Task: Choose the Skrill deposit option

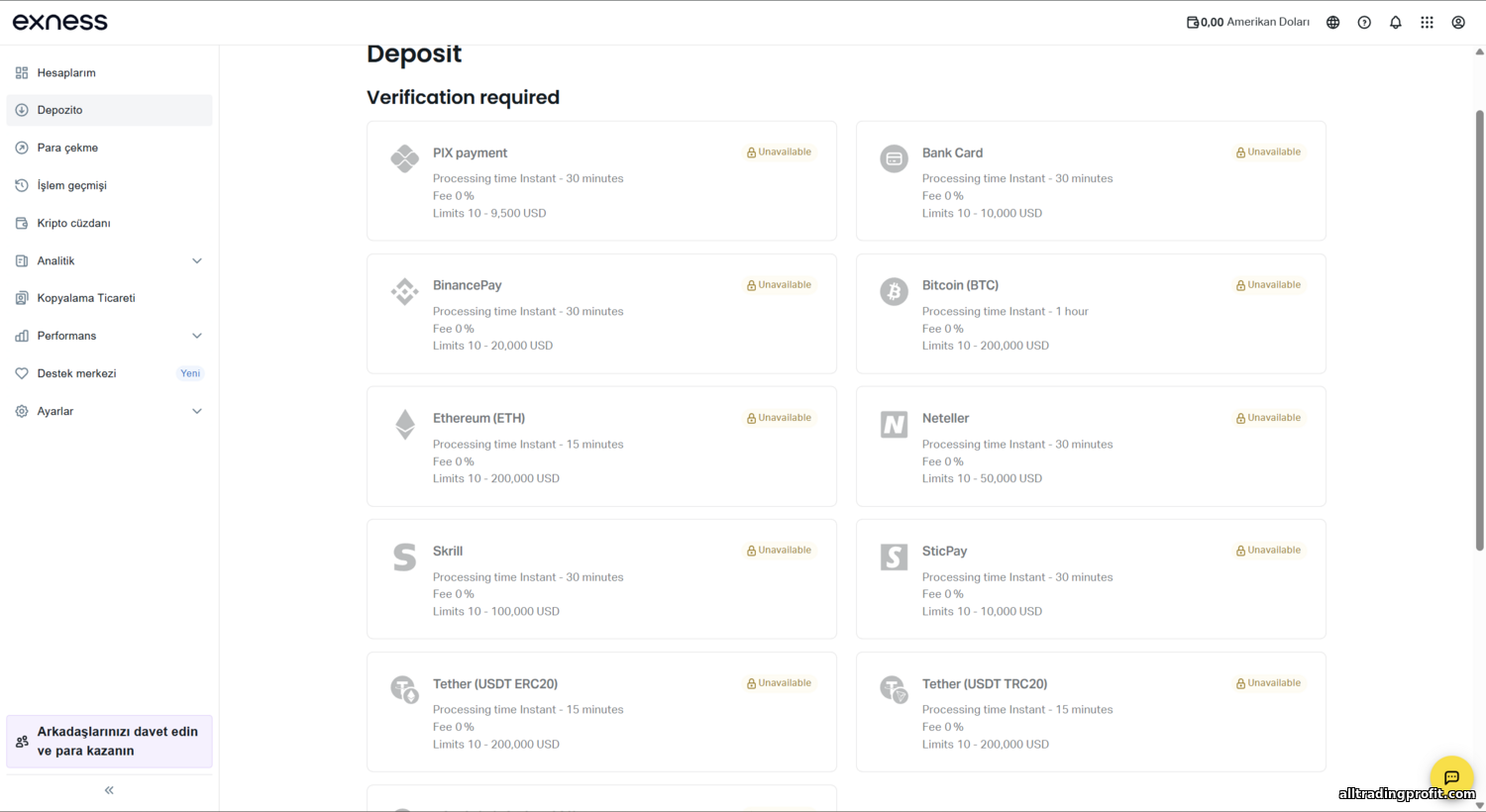Action: coord(601,579)
